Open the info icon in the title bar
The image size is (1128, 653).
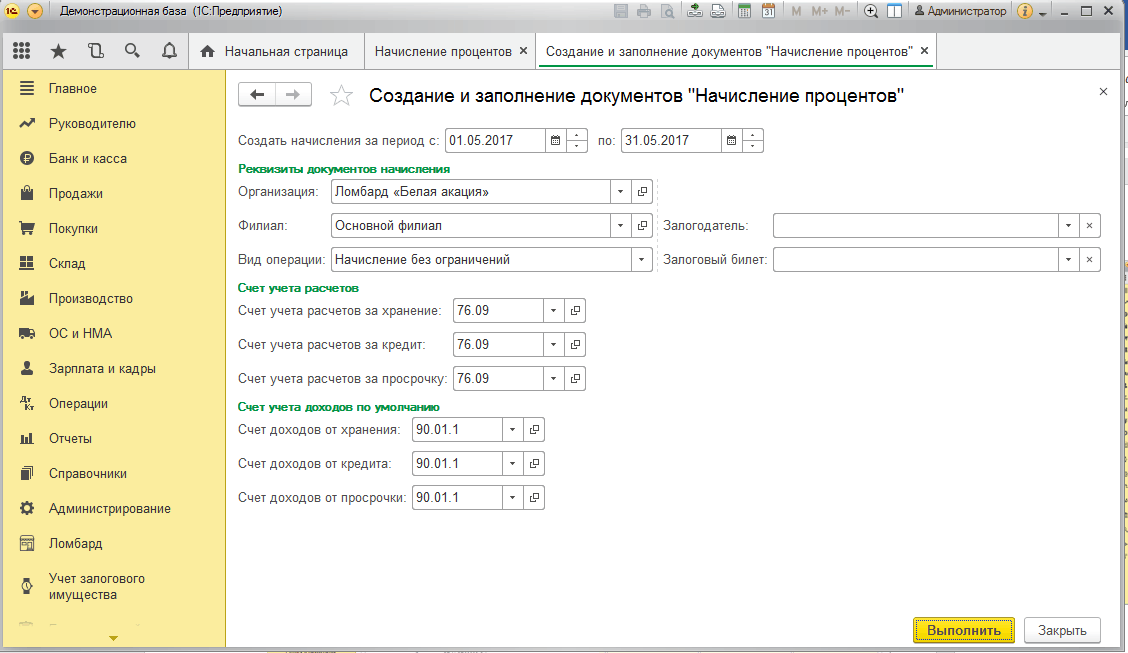point(1025,11)
